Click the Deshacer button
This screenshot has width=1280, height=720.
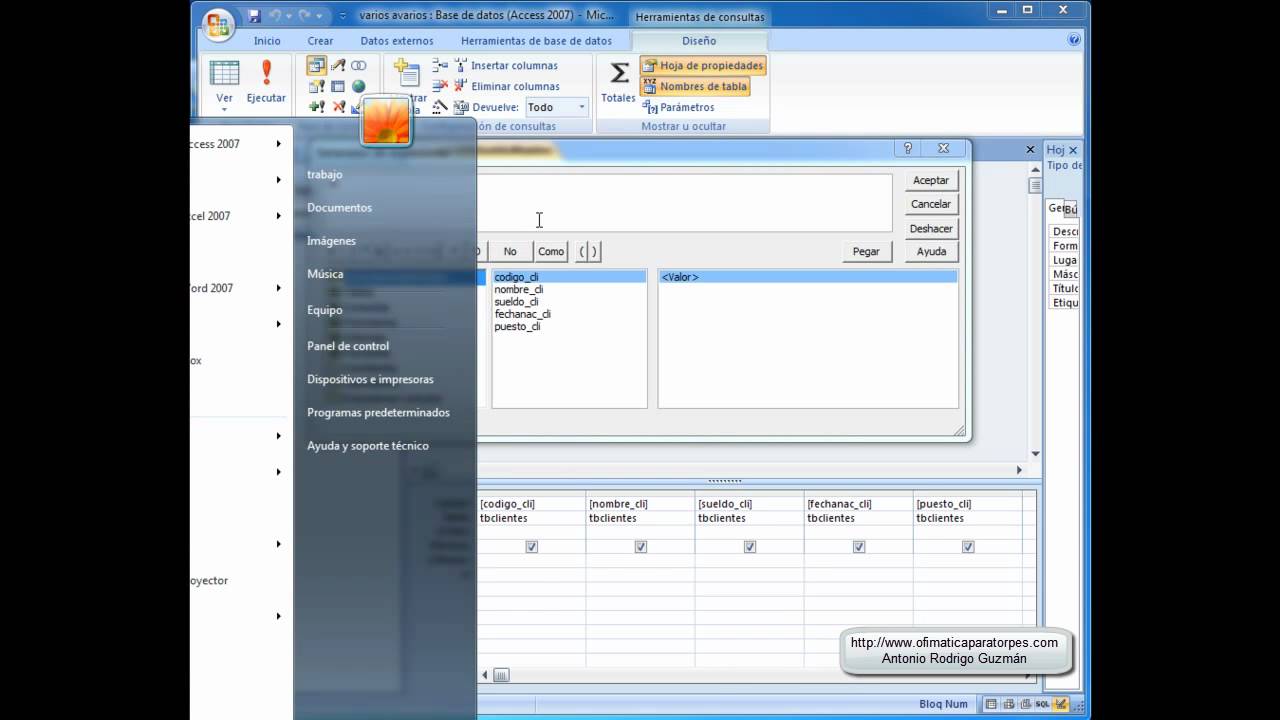coord(931,228)
